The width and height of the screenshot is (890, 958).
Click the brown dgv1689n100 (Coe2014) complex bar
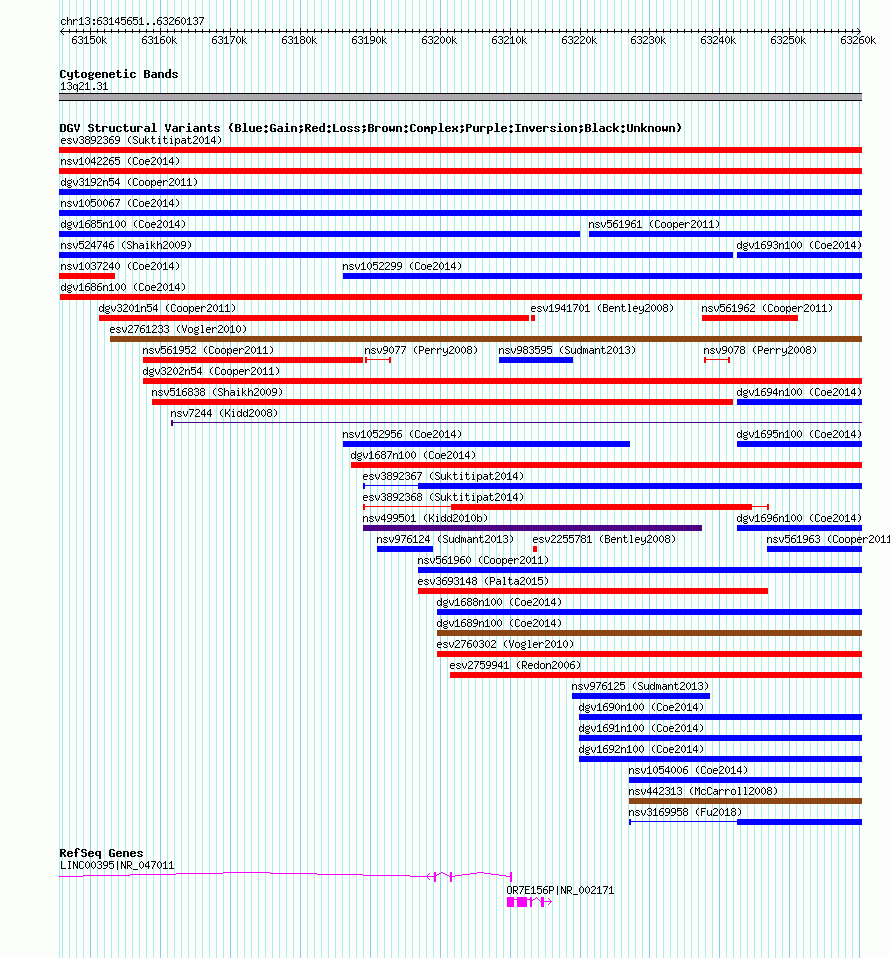649,633
